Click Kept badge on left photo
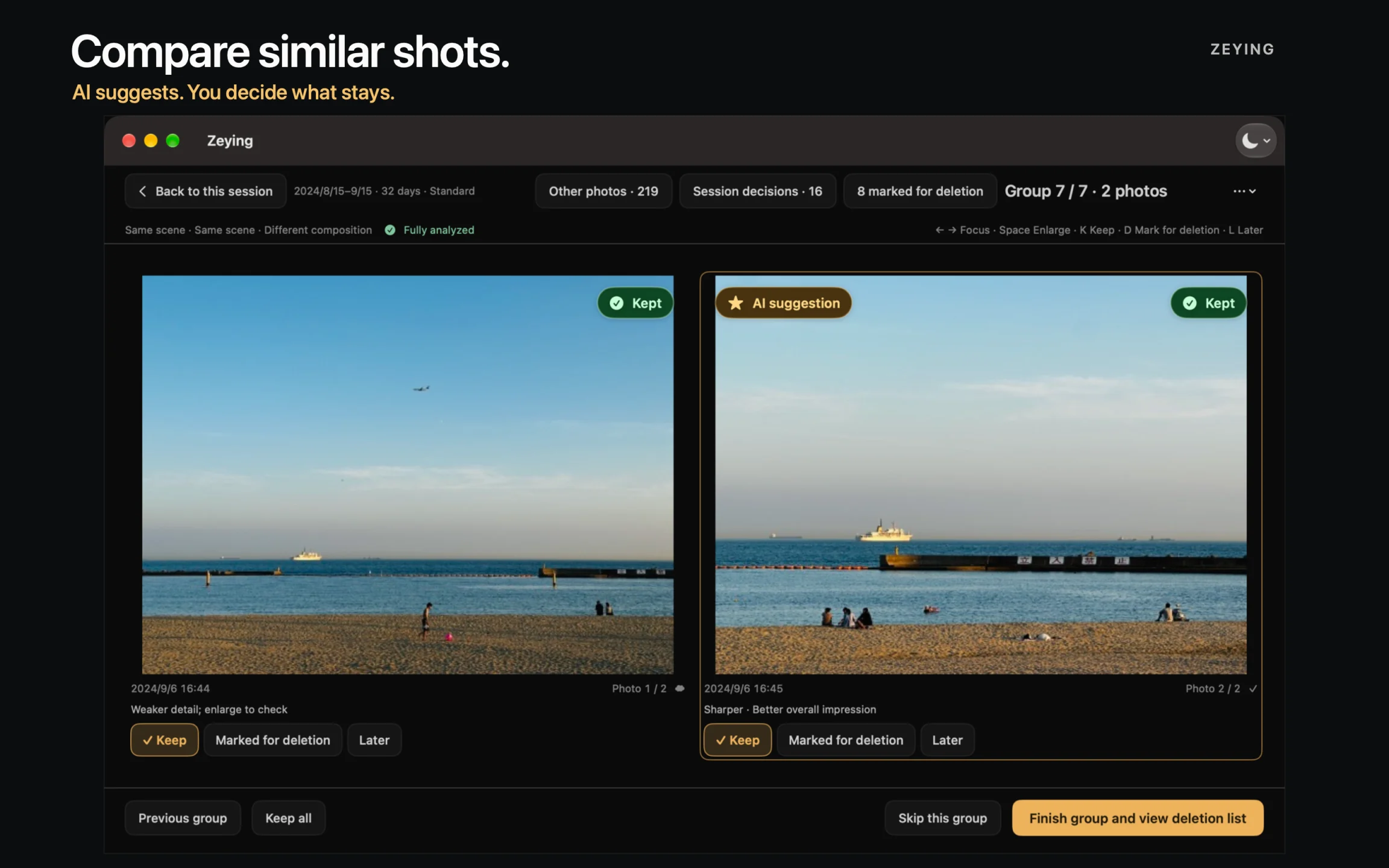 (635, 303)
